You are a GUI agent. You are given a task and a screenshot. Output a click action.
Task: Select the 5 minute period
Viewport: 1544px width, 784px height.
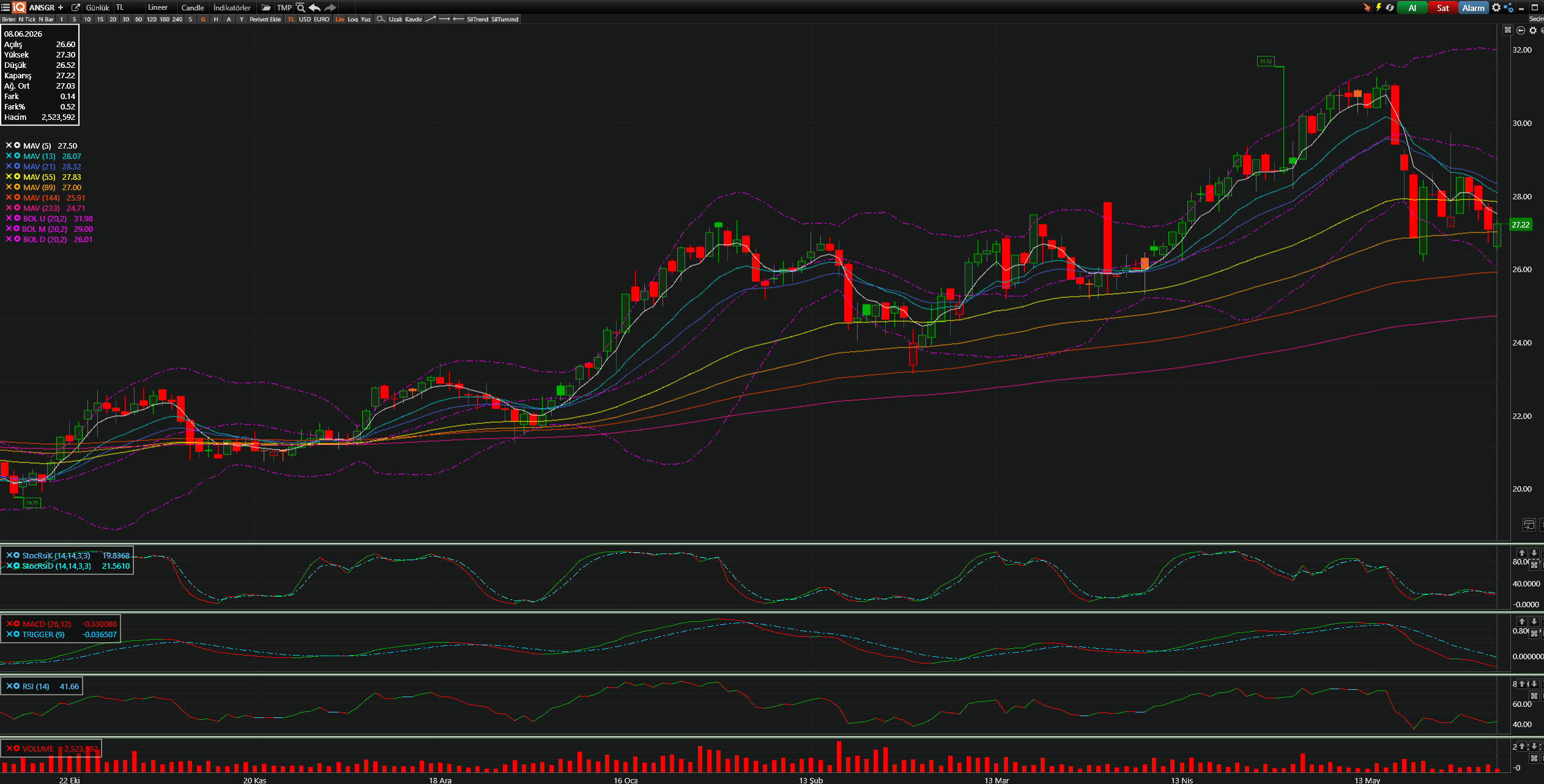click(x=75, y=19)
